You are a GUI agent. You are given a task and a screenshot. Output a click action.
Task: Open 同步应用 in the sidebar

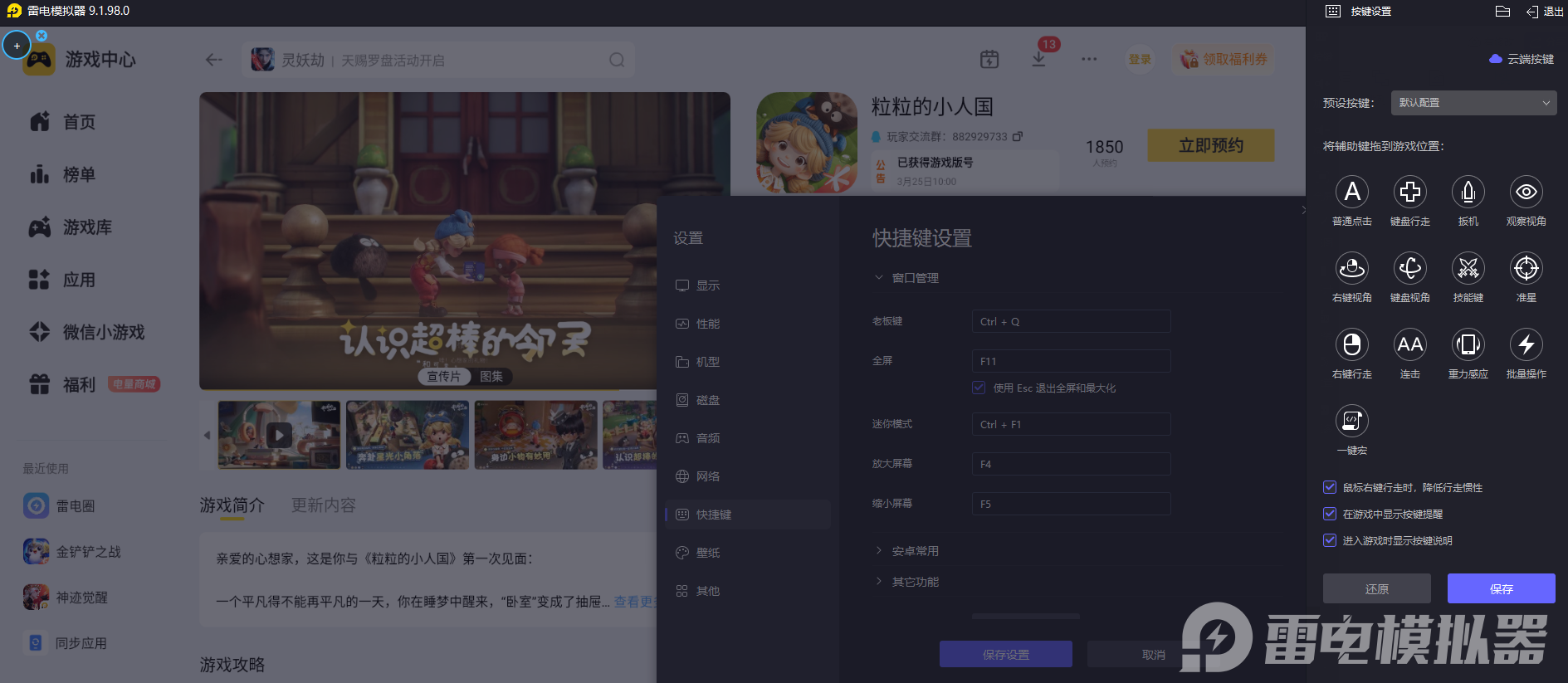(x=66, y=642)
